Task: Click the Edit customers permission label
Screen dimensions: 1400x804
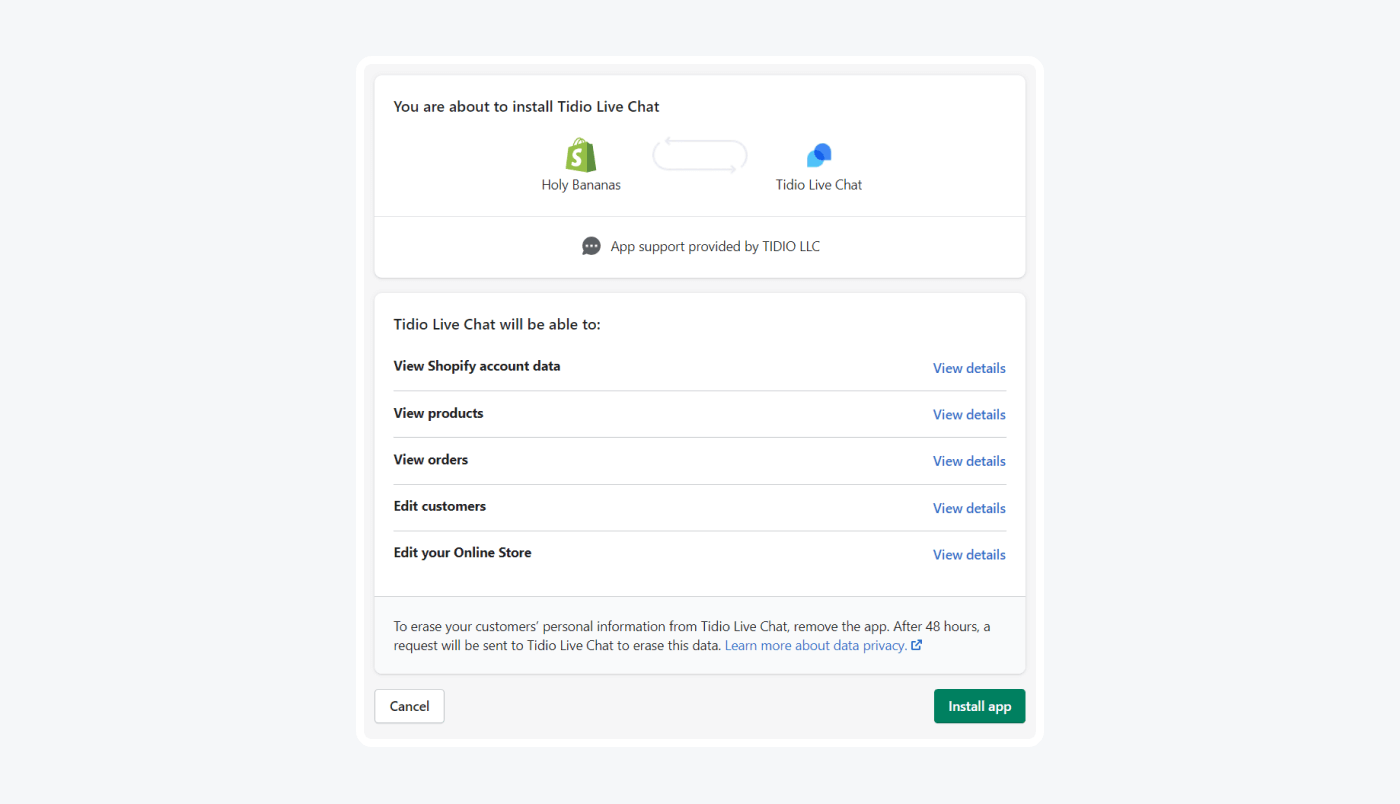Action: (440, 506)
